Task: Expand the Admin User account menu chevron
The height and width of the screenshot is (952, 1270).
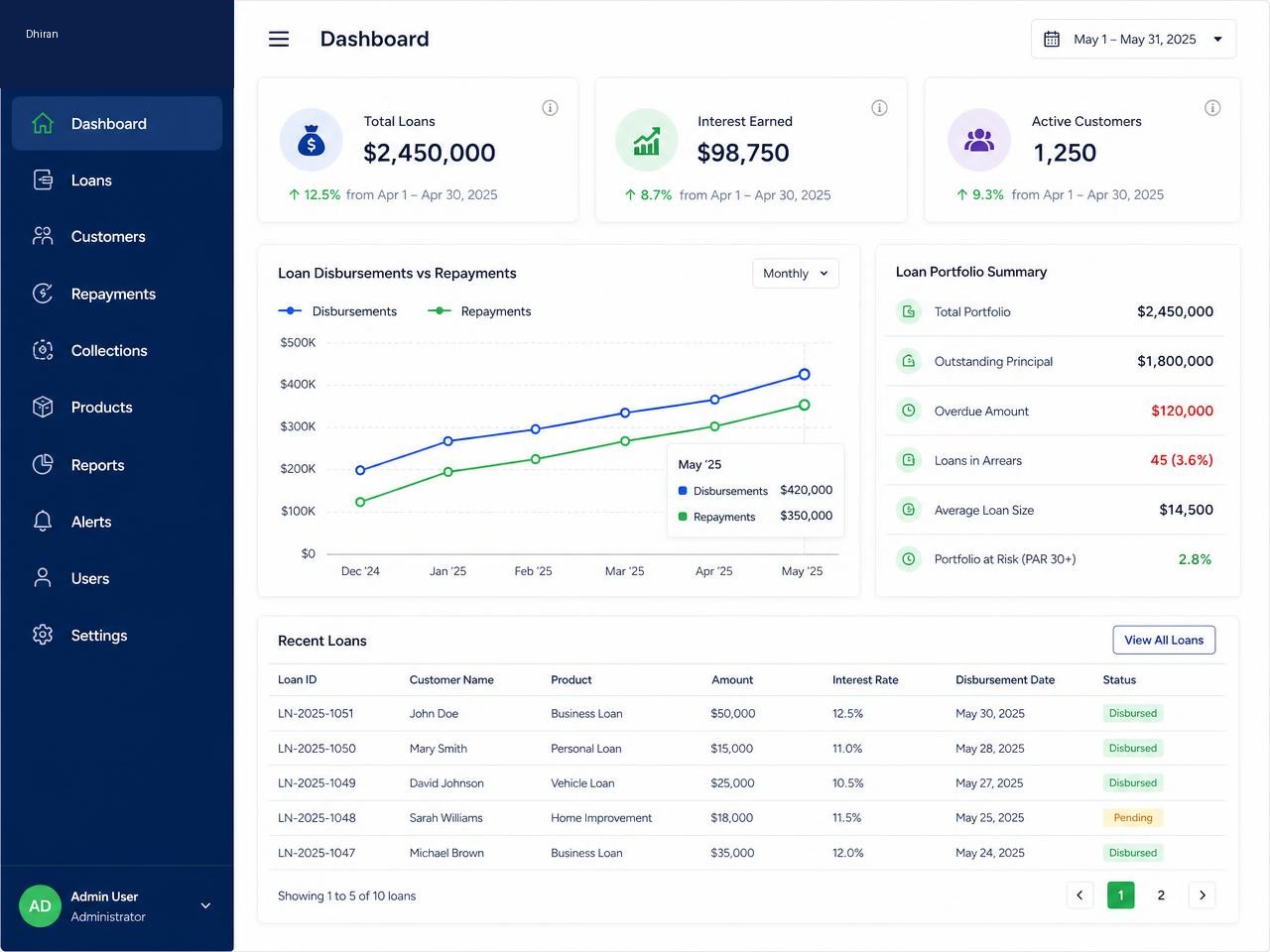Action: [x=205, y=905]
